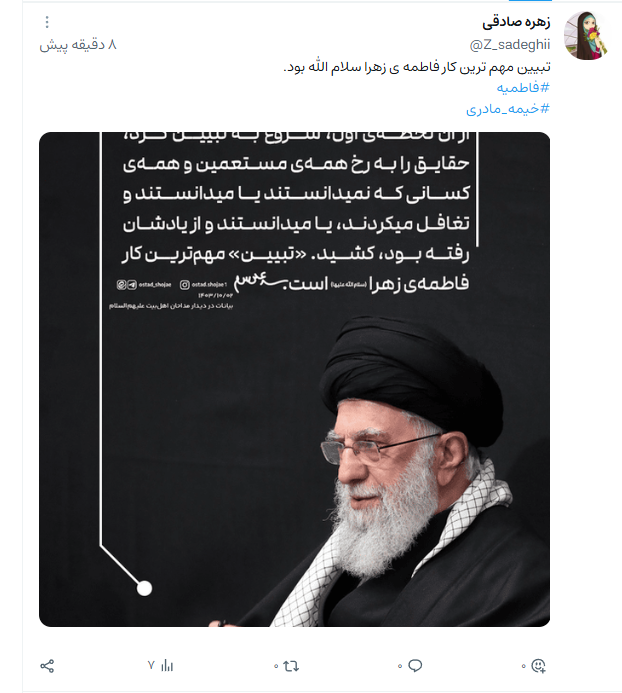Add a reaction with the smiley-plus icon
This screenshot has width=622, height=693.
click(538, 666)
